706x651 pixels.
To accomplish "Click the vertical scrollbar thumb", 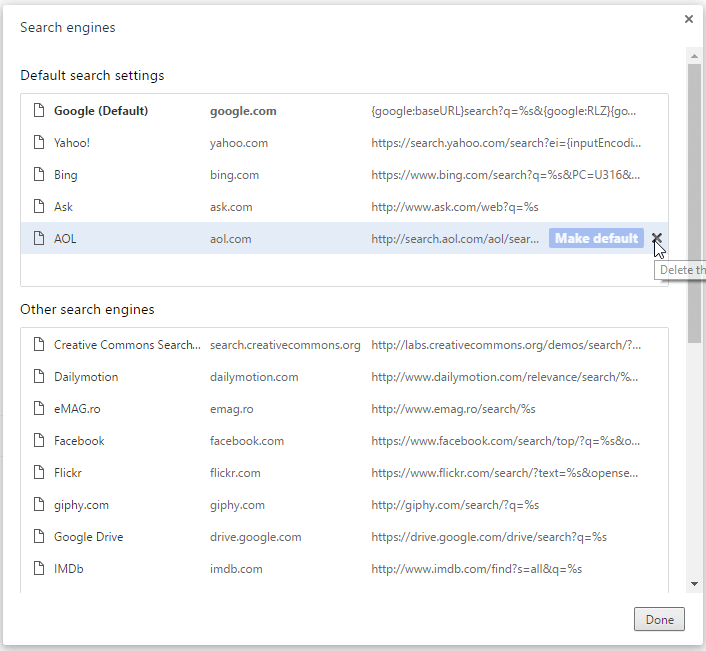I will click(x=694, y=203).
